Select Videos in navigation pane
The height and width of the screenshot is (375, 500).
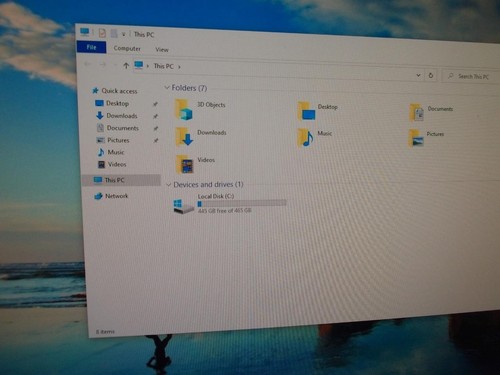pos(117,164)
